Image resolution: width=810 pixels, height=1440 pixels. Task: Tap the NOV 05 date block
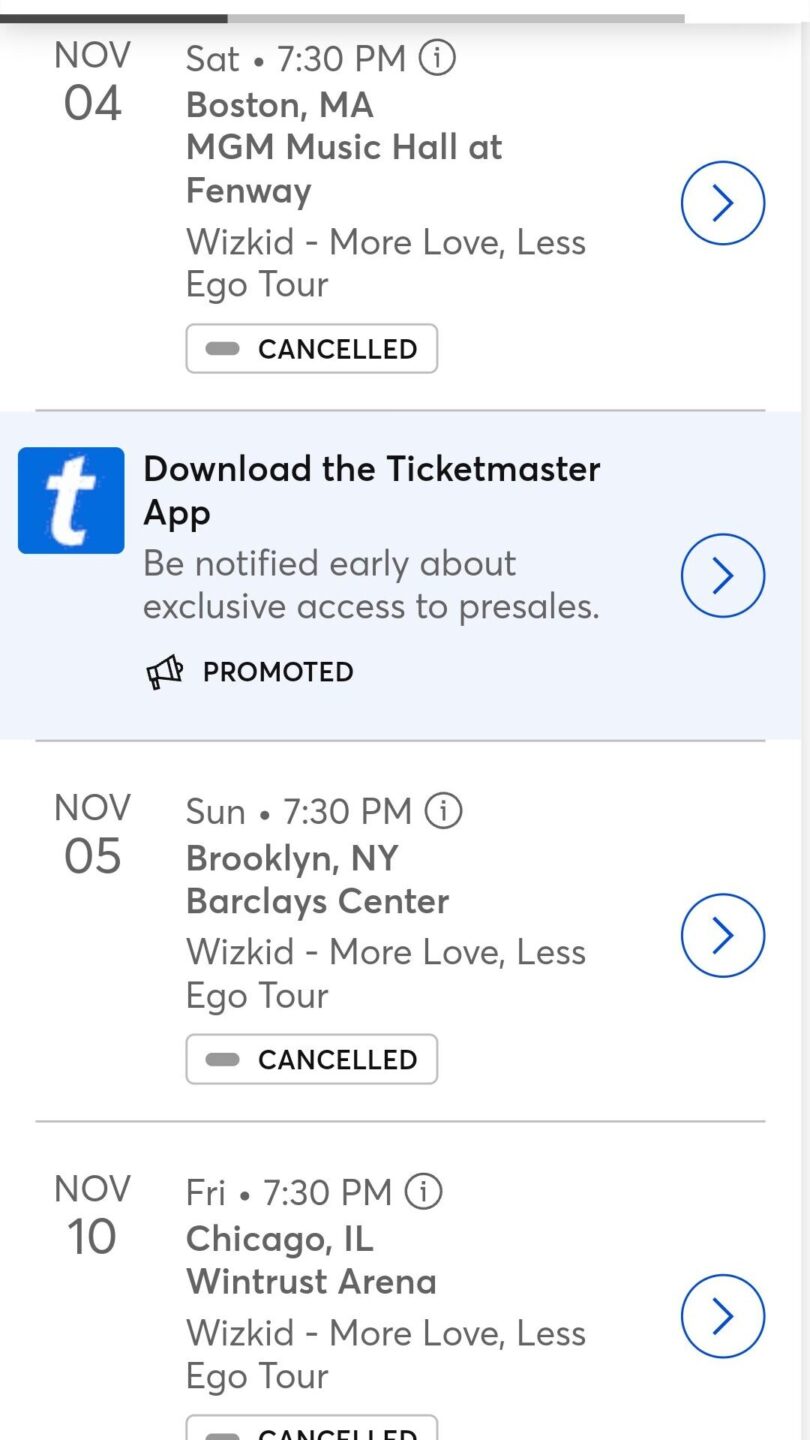[x=92, y=834]
